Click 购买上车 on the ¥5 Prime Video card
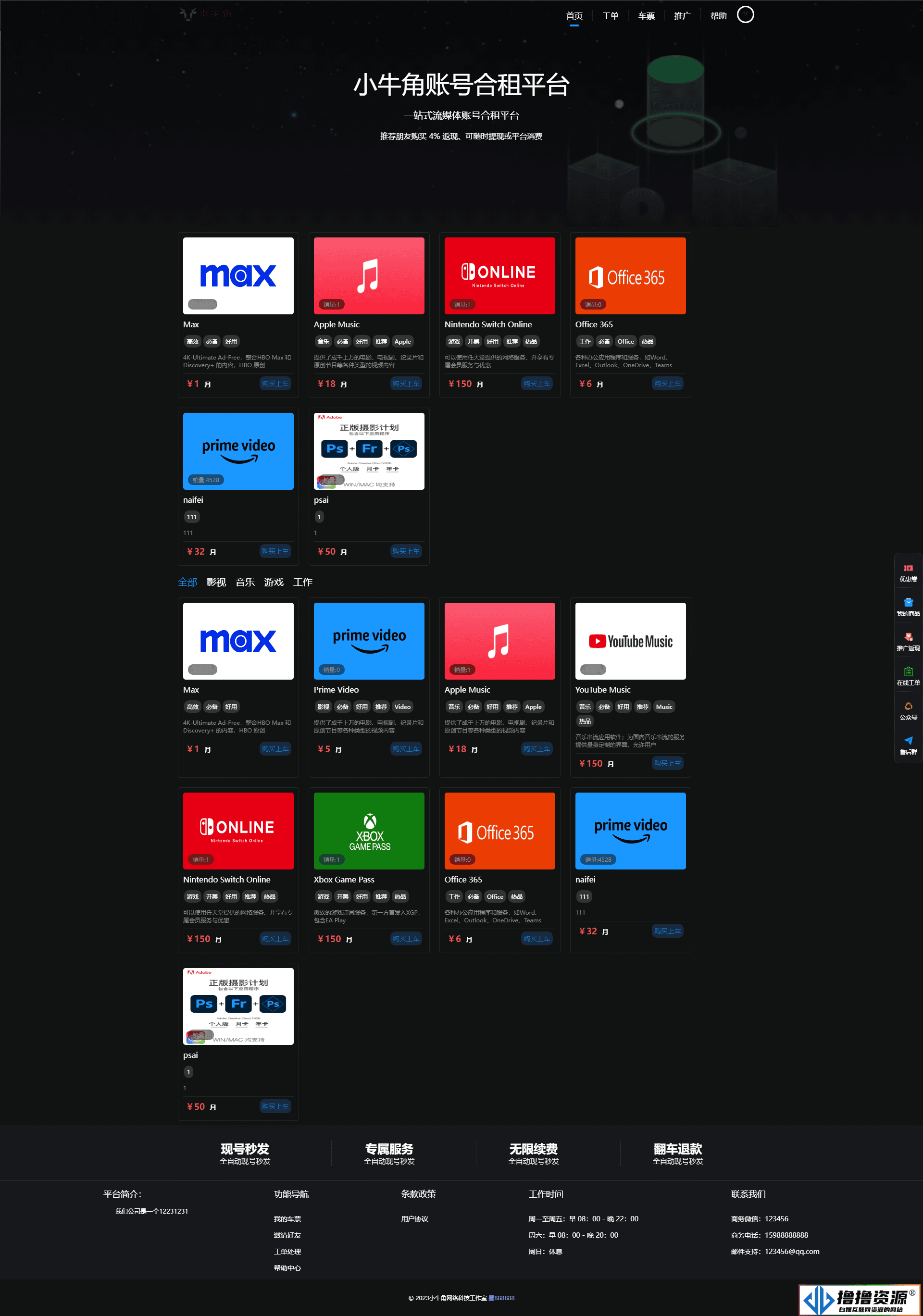The height and width of the screenshot is (1316, 923). coord(406,749)
